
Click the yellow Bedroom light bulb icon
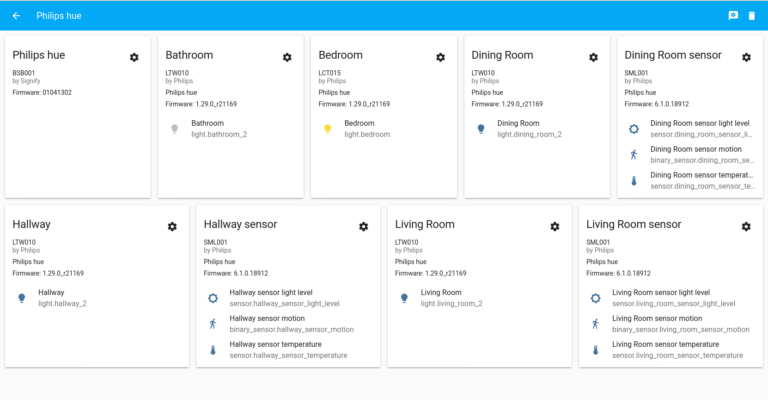coord(328,129)
